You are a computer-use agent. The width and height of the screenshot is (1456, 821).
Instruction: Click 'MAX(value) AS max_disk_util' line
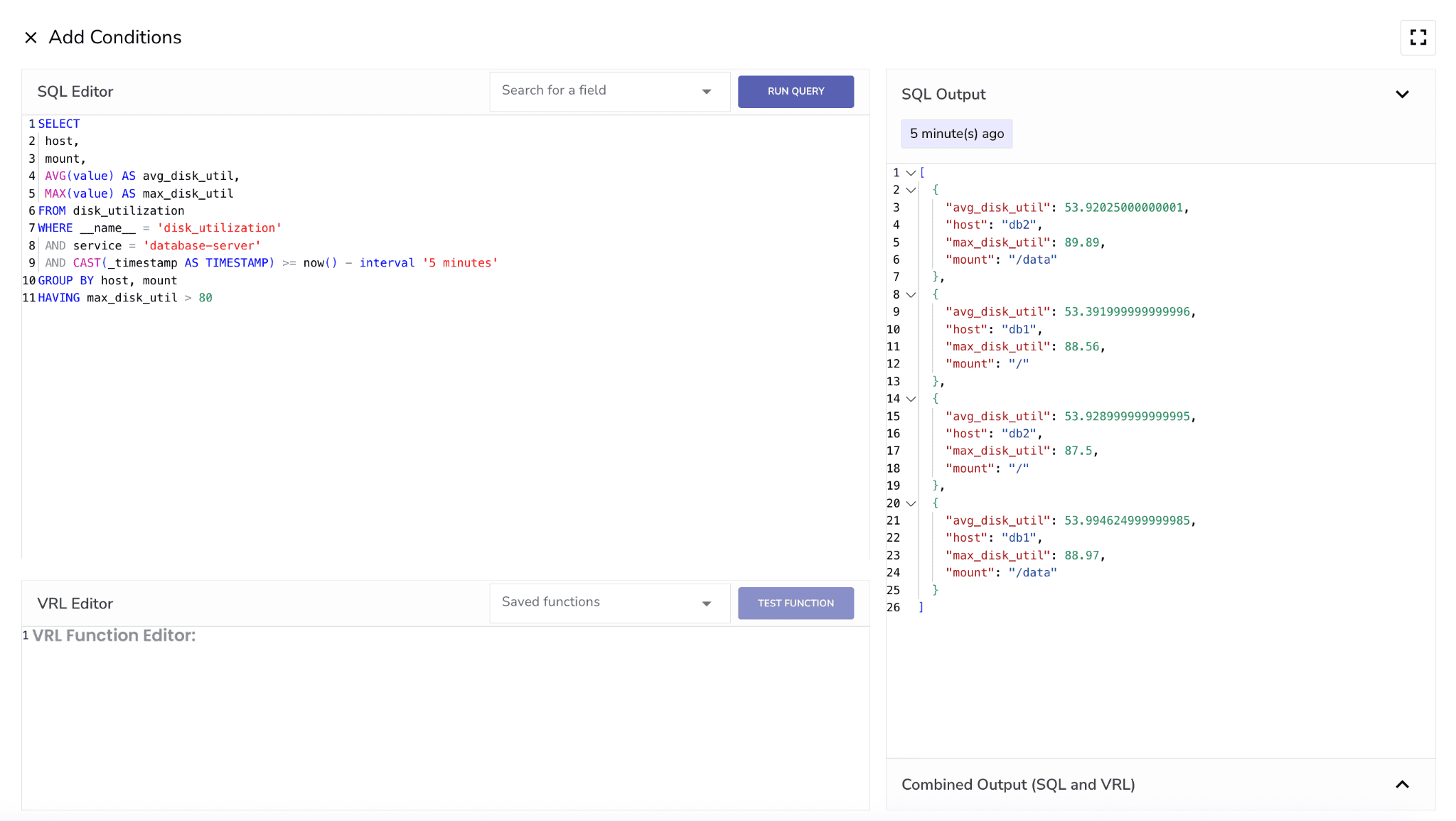[x=139, y=194]
